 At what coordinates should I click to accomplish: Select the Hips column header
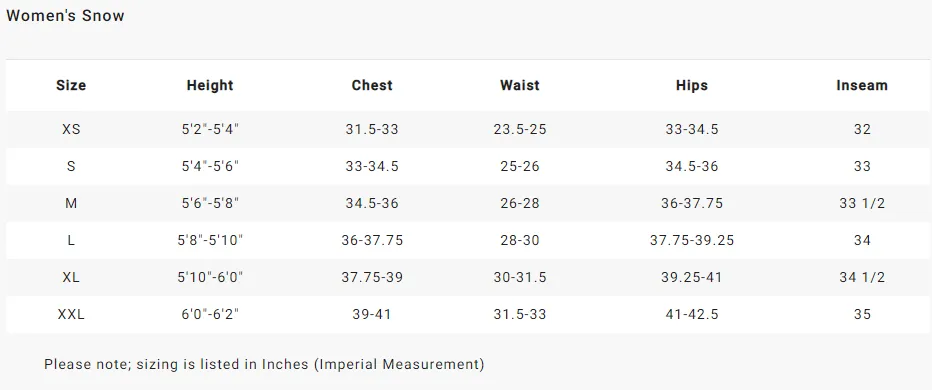tap(692, 85)
